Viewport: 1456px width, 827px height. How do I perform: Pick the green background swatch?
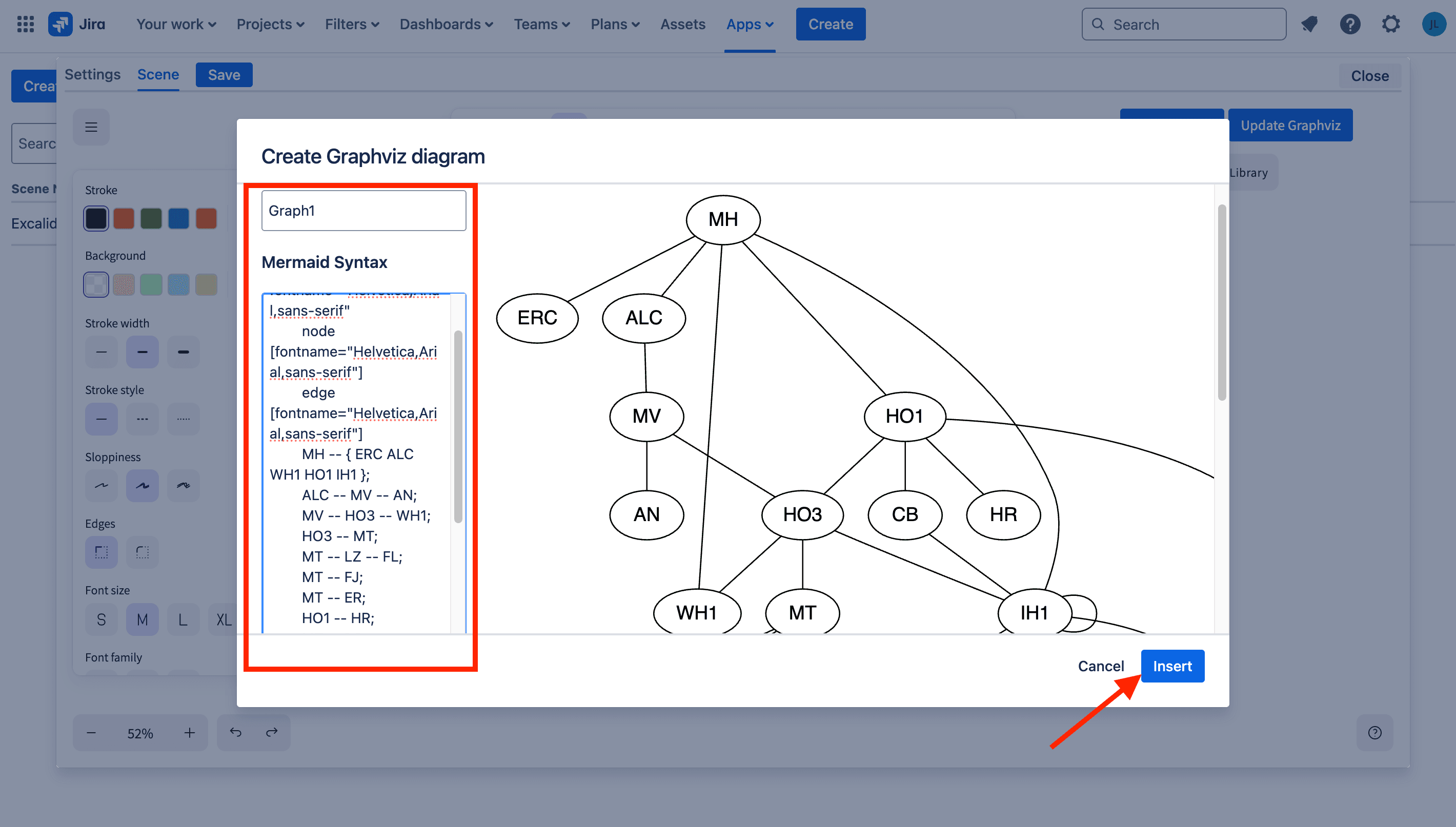[x=151, y=284]
